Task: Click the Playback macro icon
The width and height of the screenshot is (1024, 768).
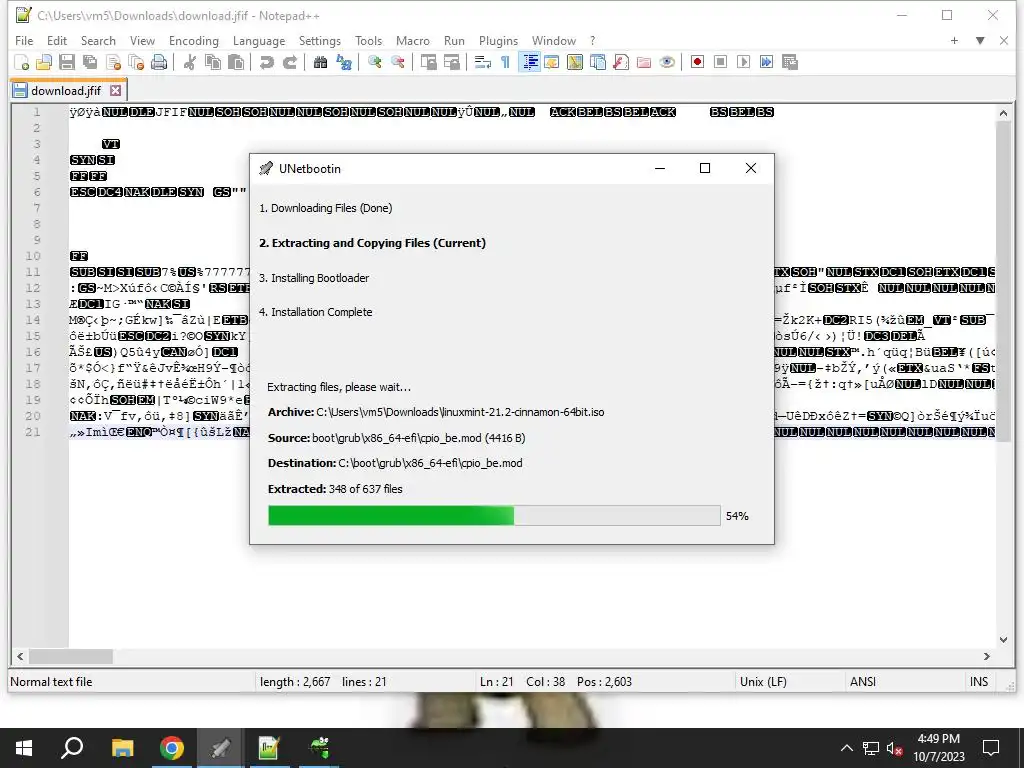Action: 743,62
